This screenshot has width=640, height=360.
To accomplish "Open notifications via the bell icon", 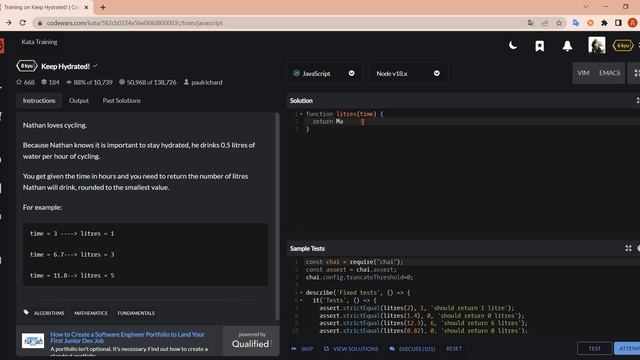I will point(567,46).
